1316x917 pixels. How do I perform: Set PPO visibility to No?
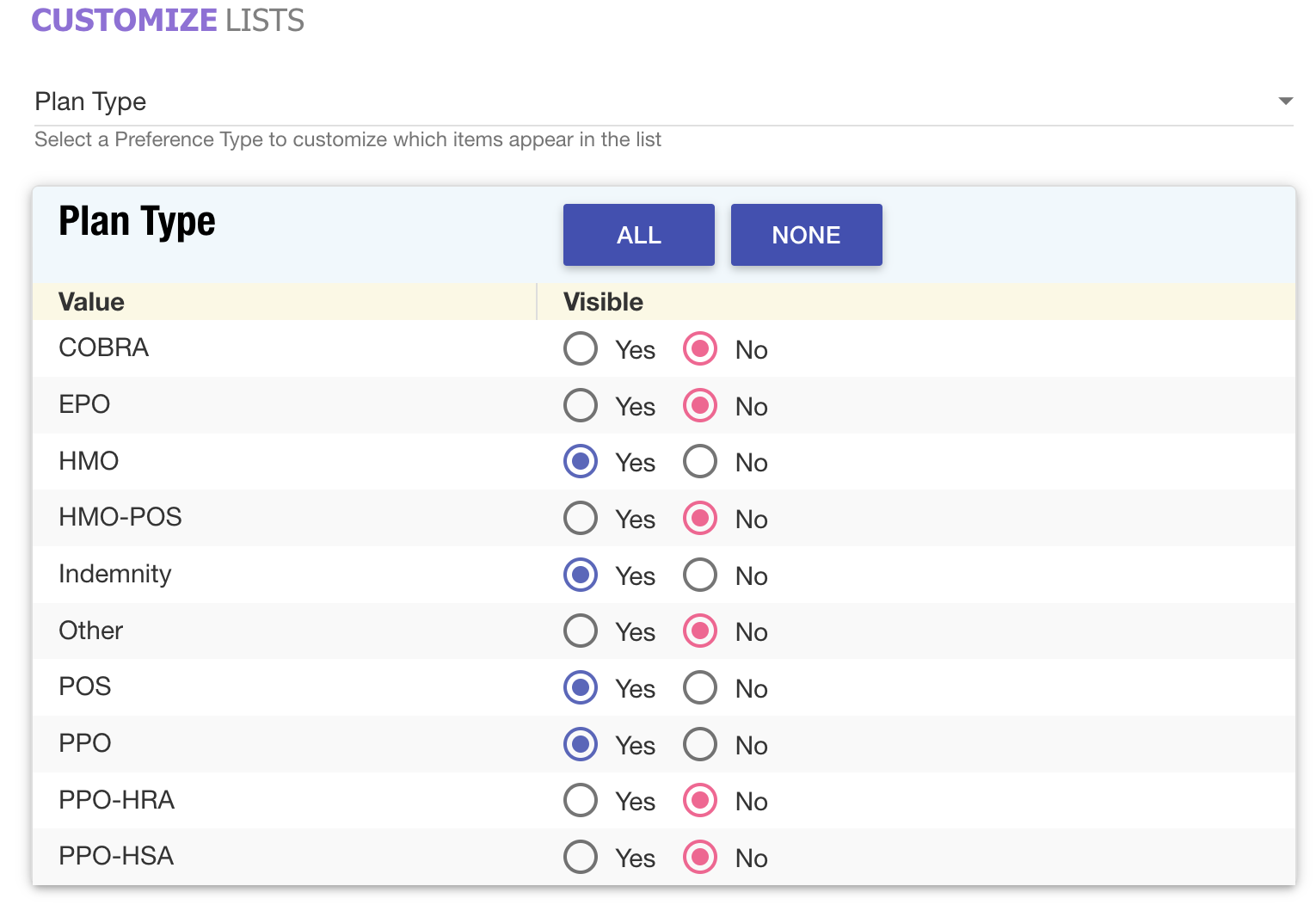(x=700, y=745)
